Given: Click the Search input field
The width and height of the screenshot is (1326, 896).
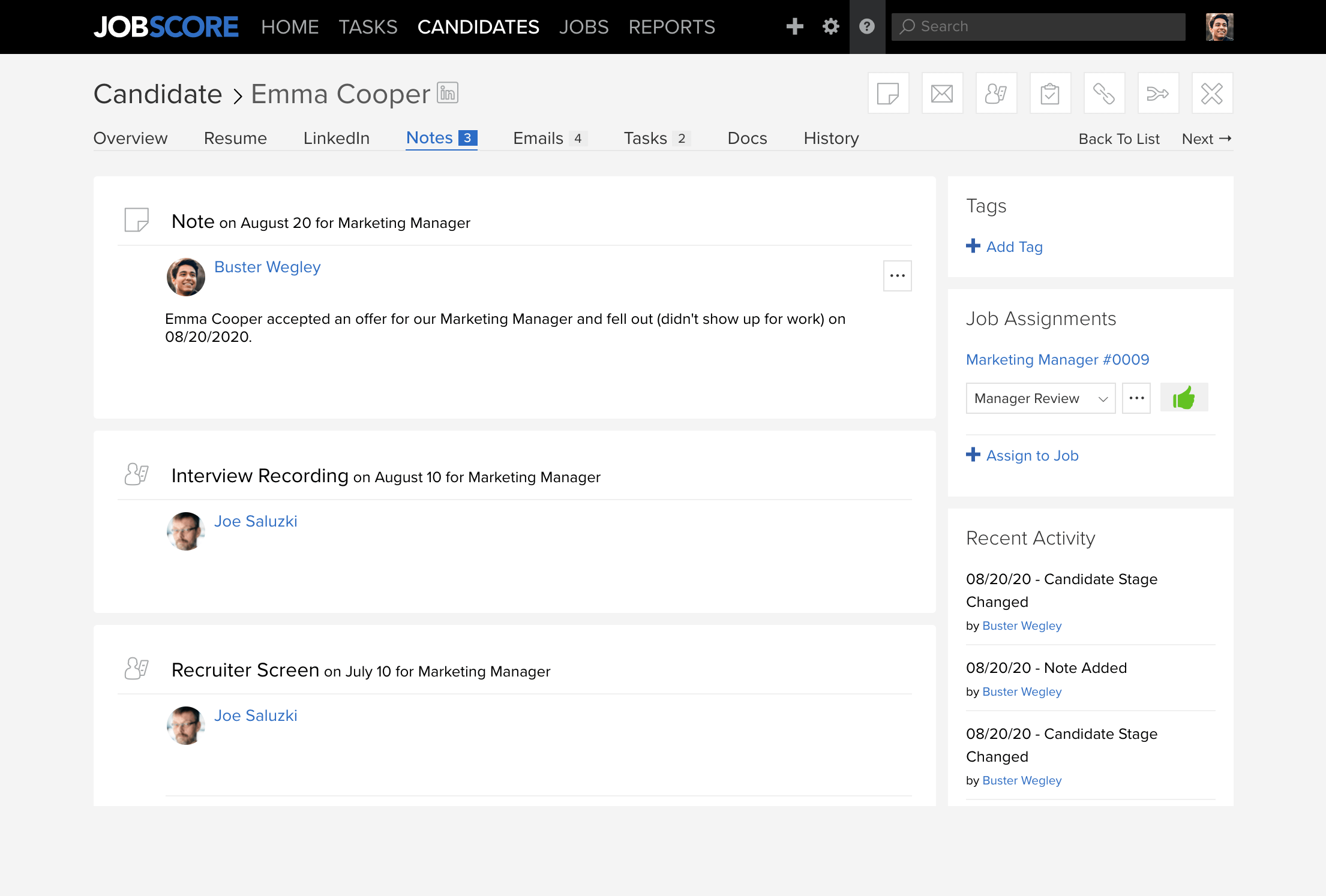Looking at the screenshot, I should point(1038,27).
